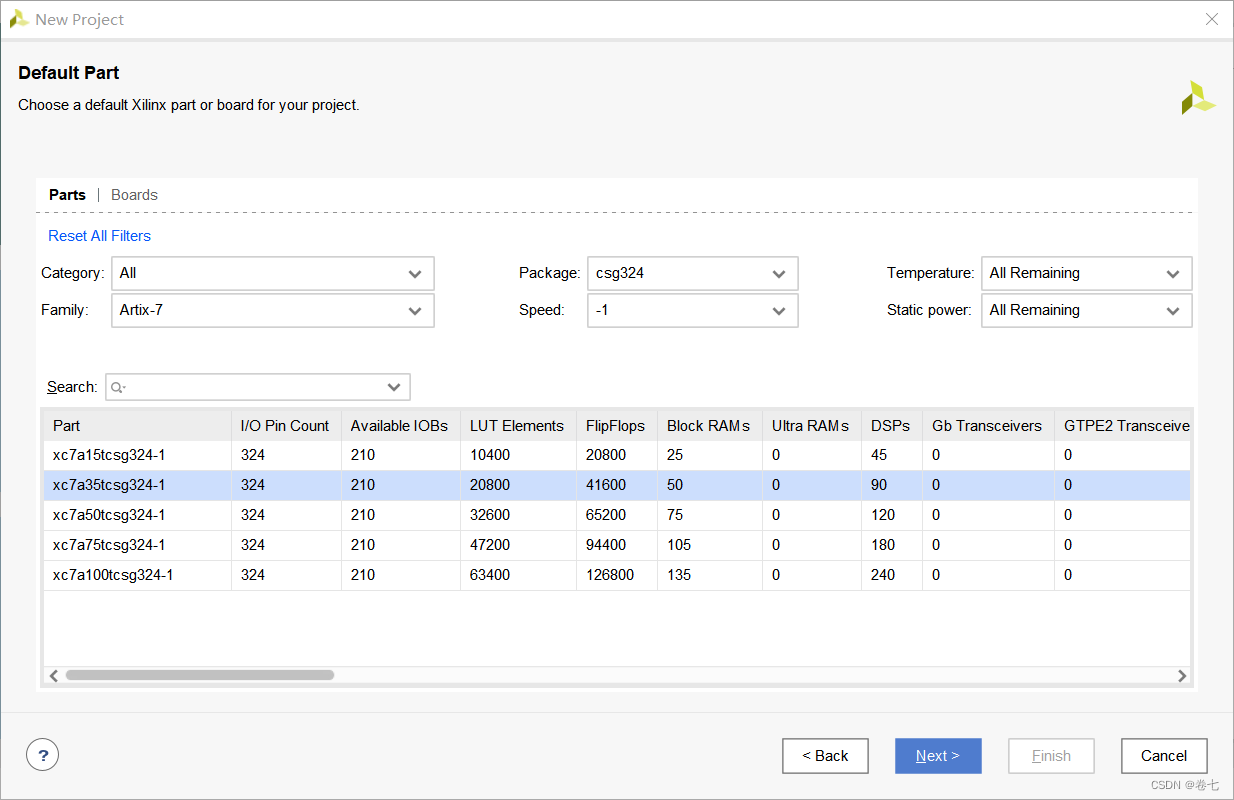This screenshot has height=800, width=1234.
Task: Open the Package dropdown showing csg324
Action: tap(693, 273)
